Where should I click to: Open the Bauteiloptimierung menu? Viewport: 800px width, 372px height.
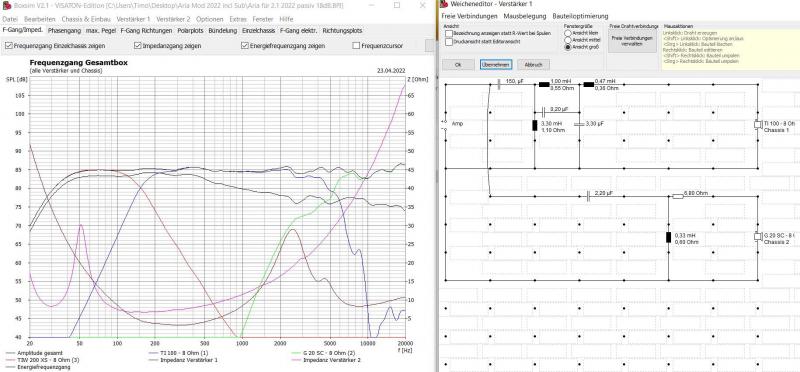580,16
